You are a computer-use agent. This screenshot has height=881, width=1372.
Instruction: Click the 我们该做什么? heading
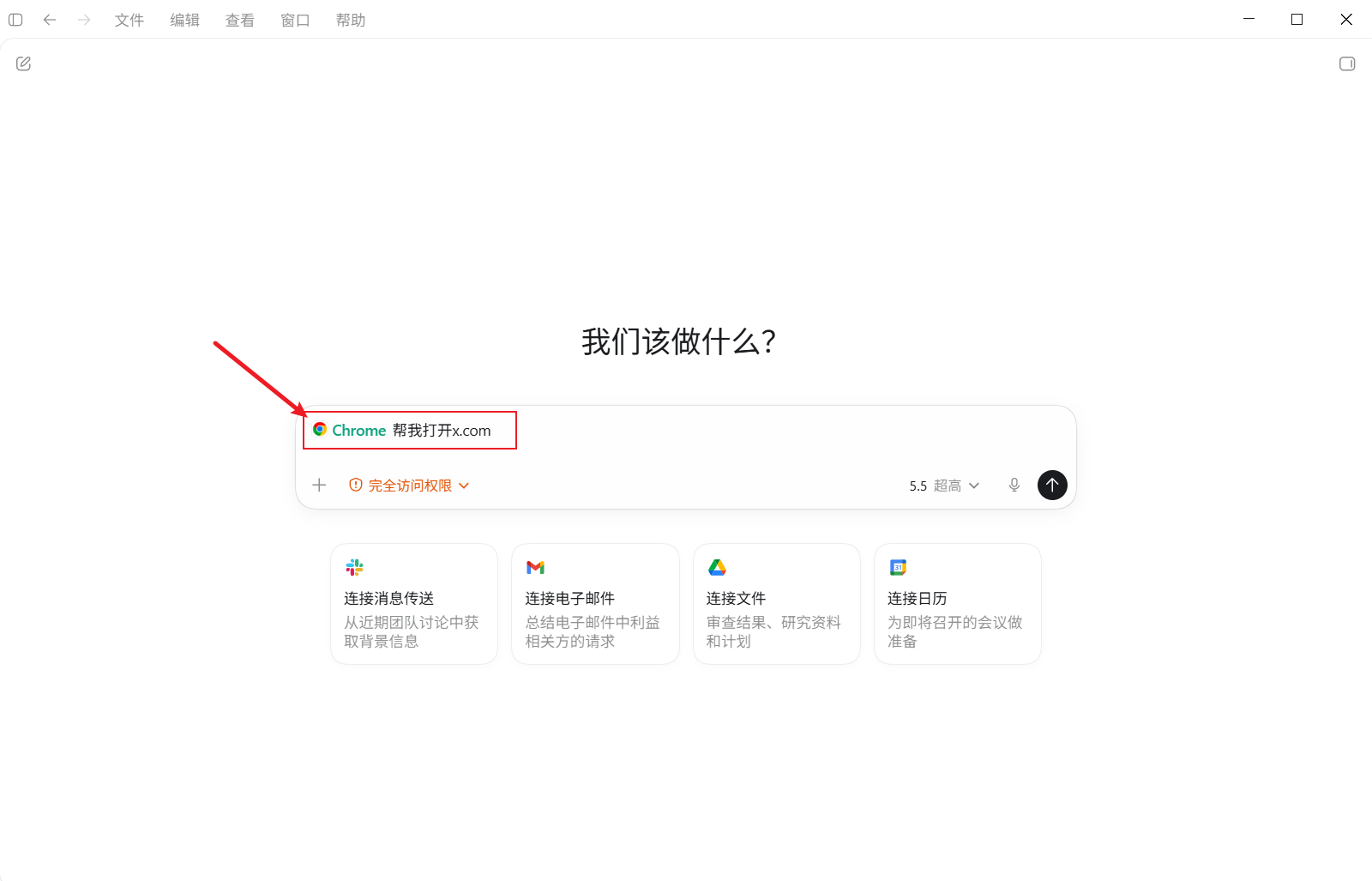pyautogui.click(x=679, y=341)
